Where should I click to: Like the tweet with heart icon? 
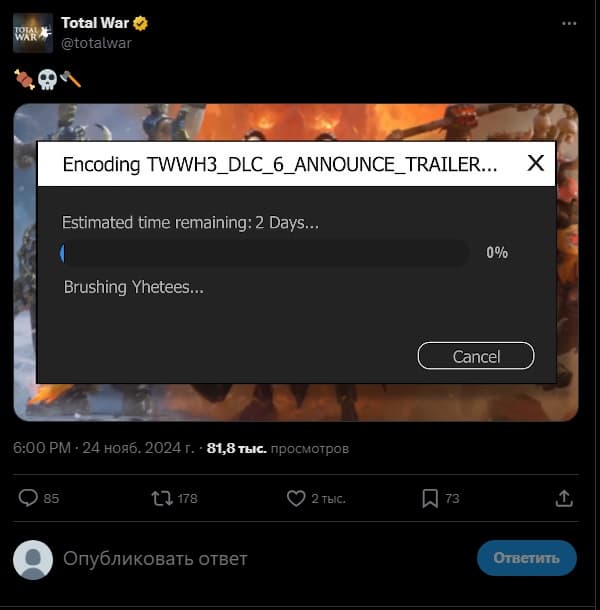(296, 498)
